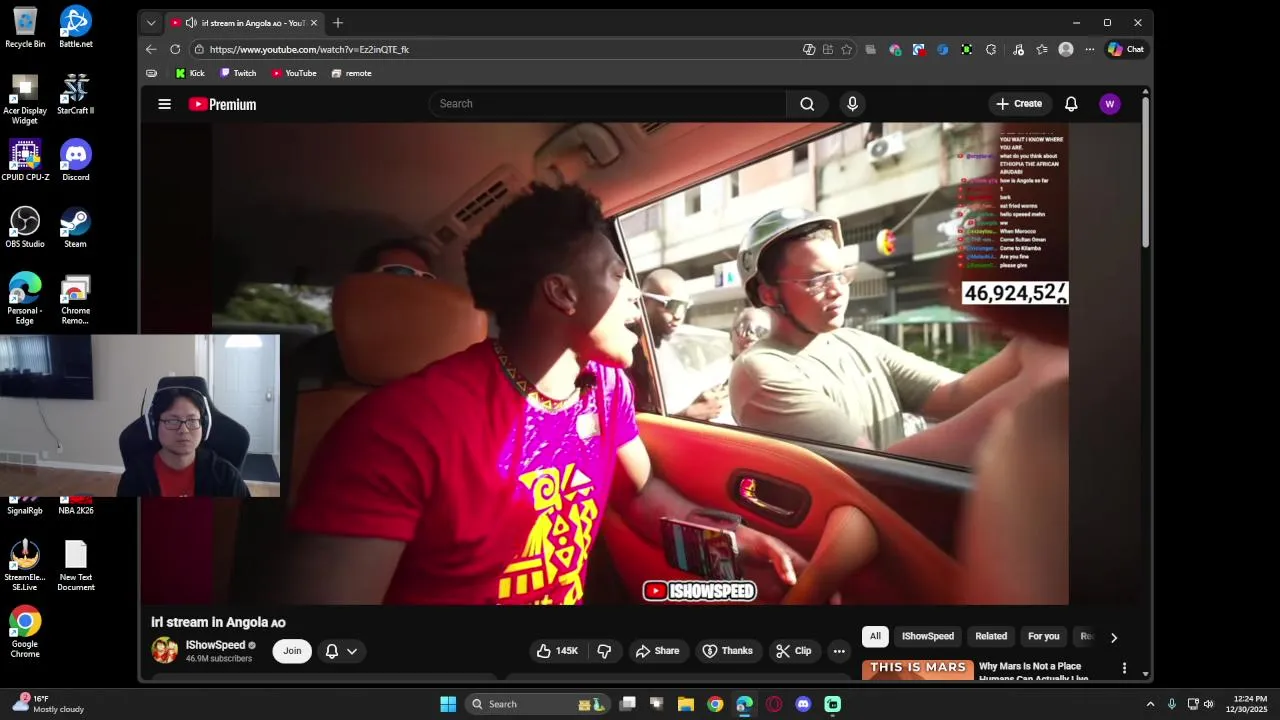This screenshot has width=1280, height=720.
Task: Create a Clip of the video
Action: click(793, 651)
